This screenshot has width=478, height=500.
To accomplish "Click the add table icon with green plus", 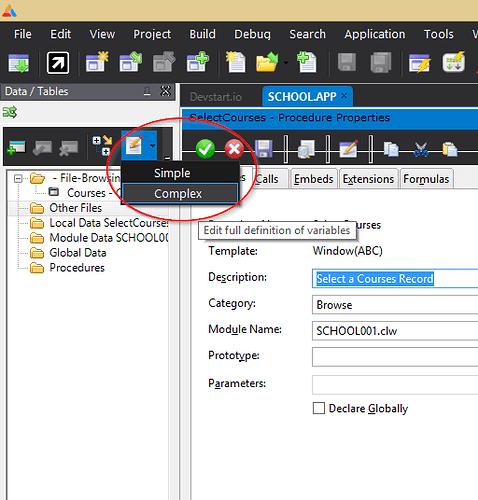I will [x=16, y=147].
